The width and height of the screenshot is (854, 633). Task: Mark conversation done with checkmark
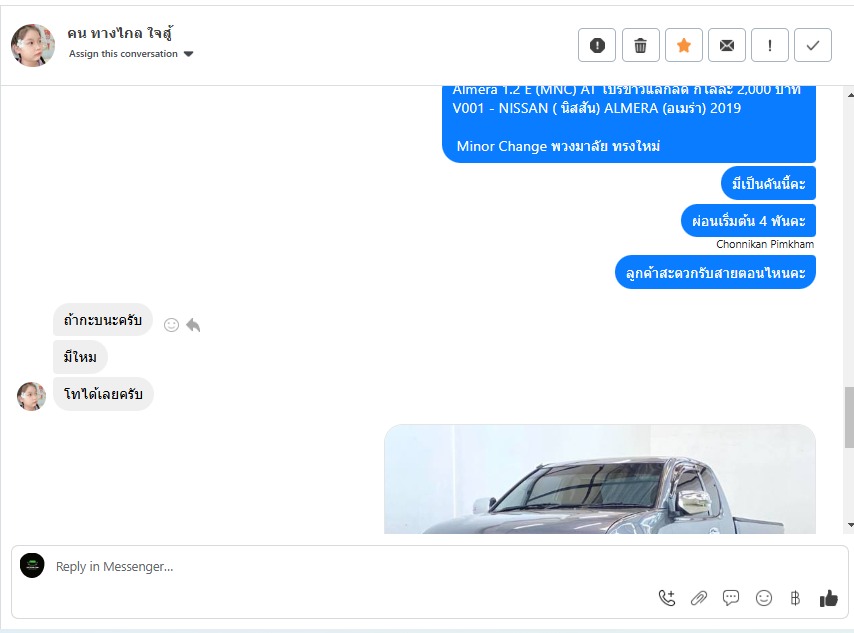[x=813, y=45]
